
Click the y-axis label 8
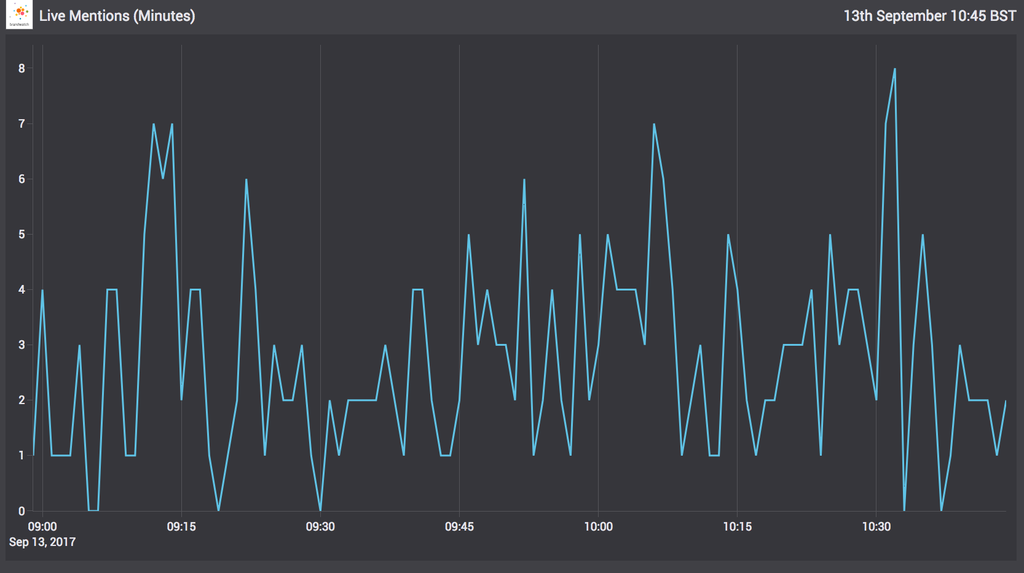pos(20,68)
